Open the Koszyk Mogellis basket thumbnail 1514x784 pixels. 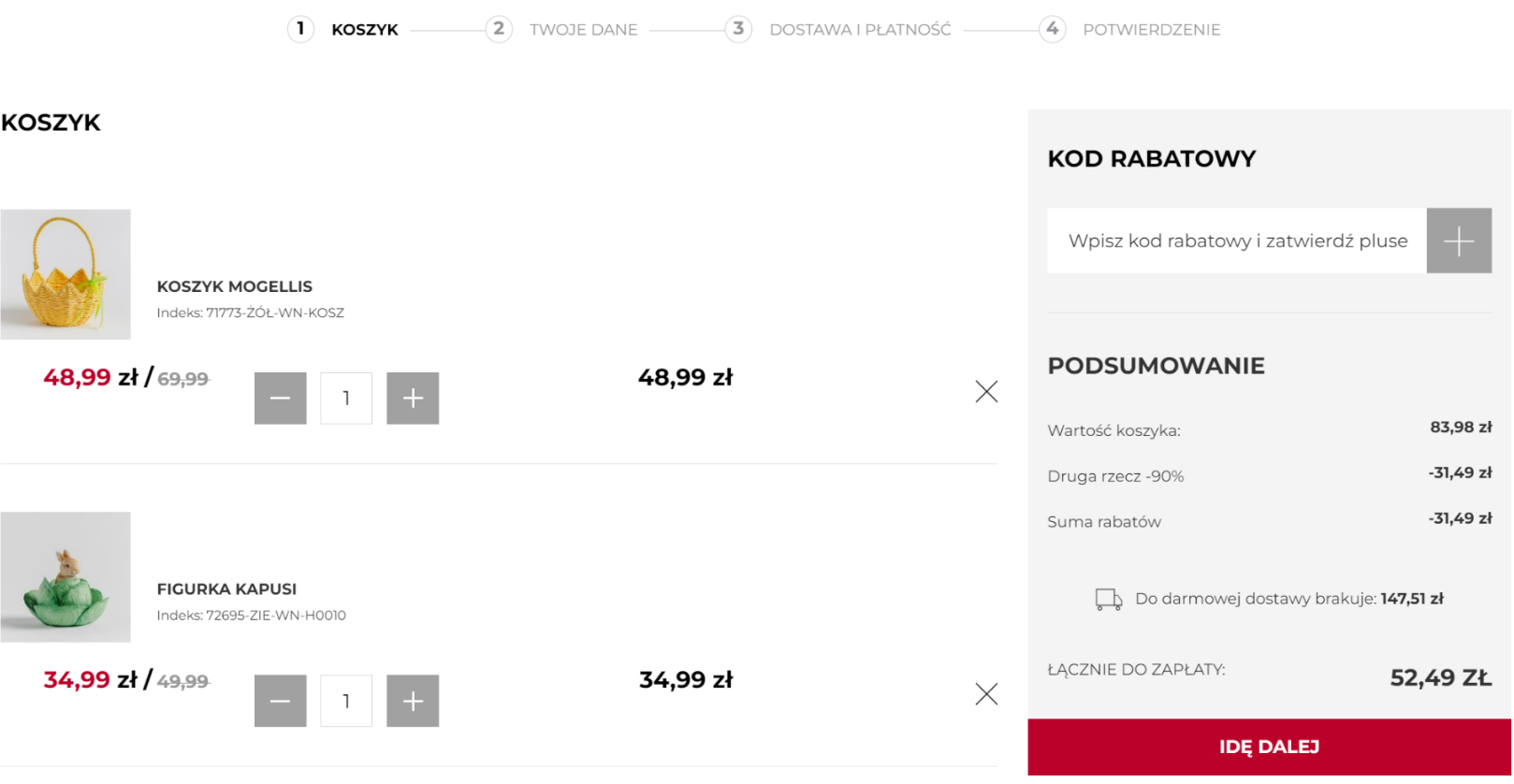pyautogui.click(x=66, y=274)
